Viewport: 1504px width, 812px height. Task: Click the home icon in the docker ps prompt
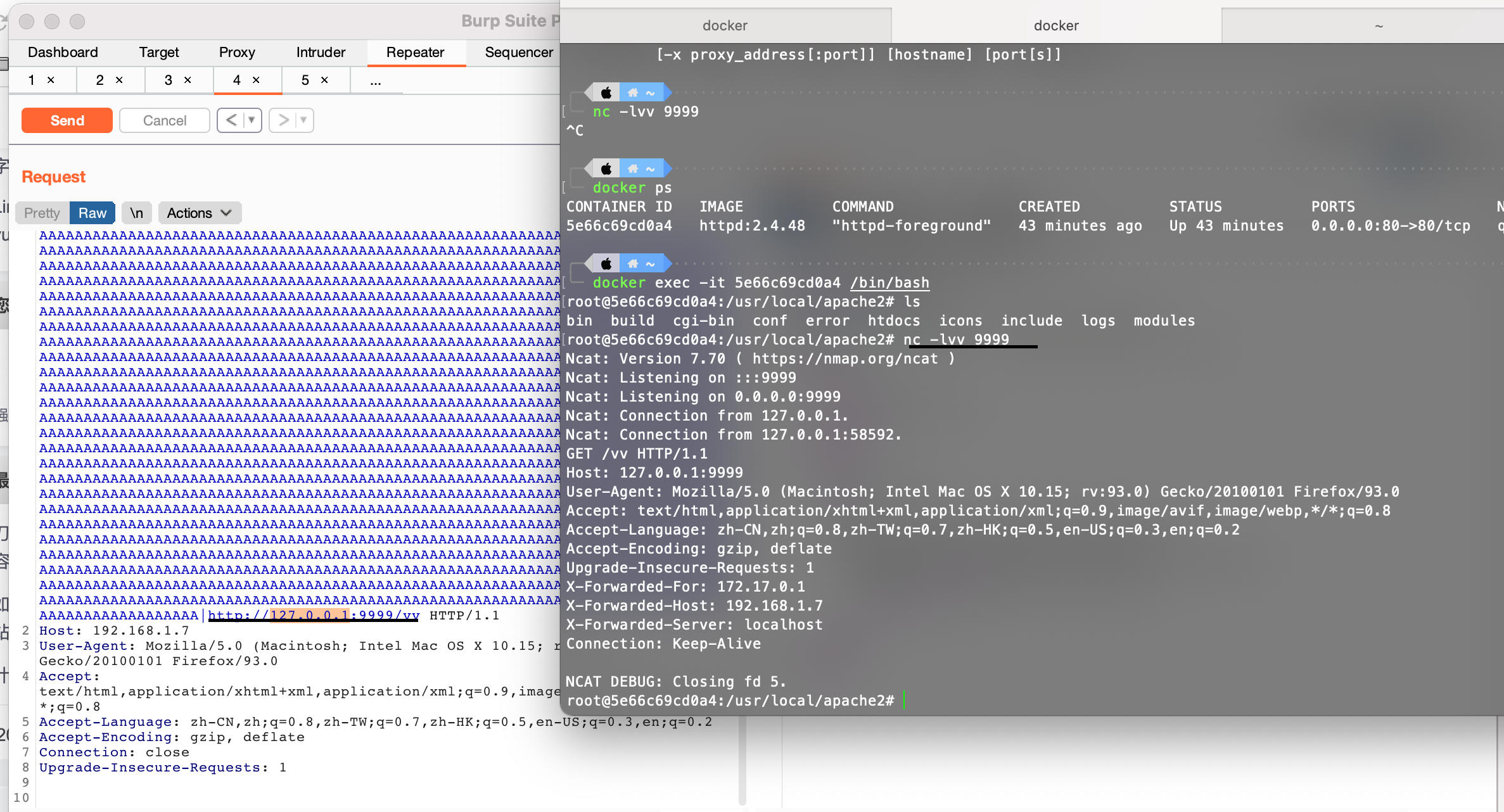click(x=632, y=168)
